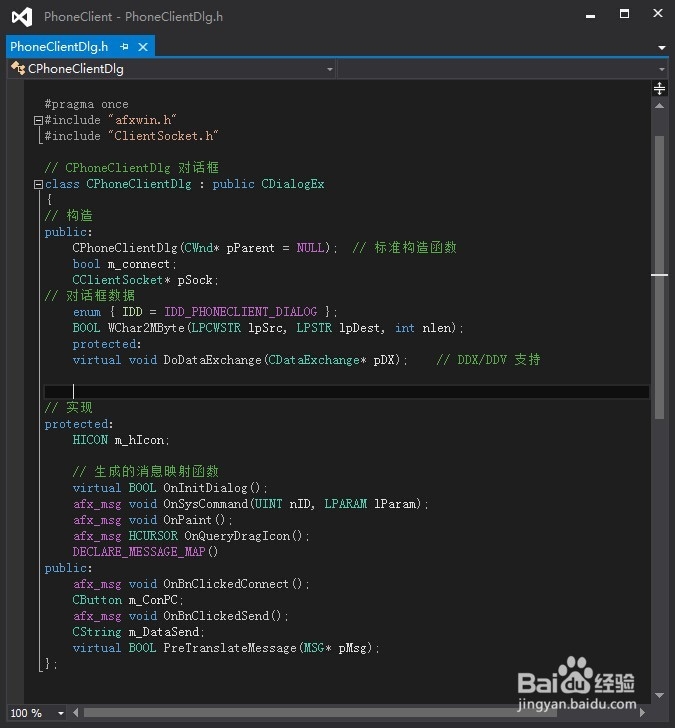Open the tab list dropdown arrow
Image resolution: width=675 pixels, height=728 pixels.
pos(662,47)
